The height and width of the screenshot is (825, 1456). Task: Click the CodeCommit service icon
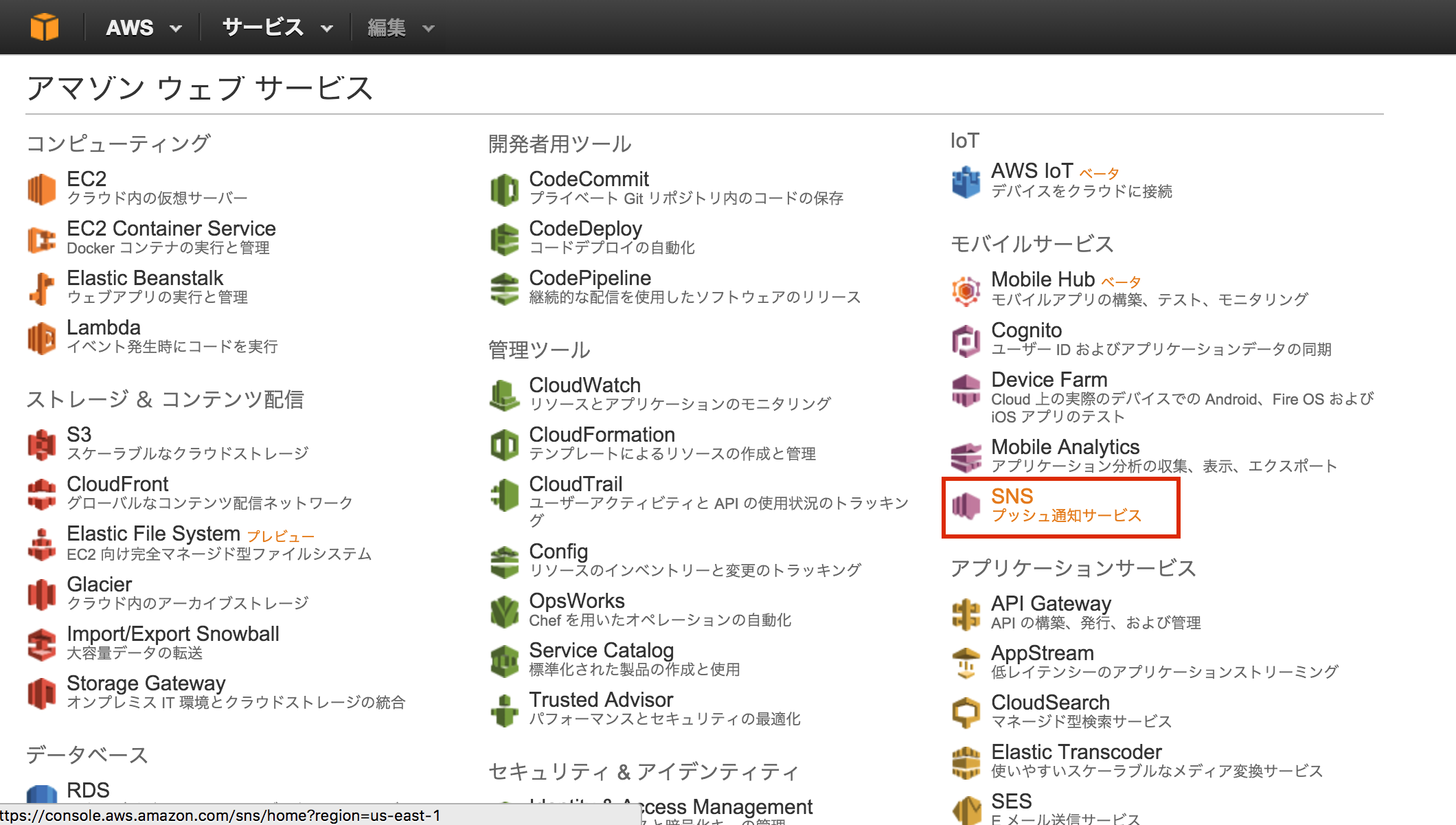tap(504, 190)
